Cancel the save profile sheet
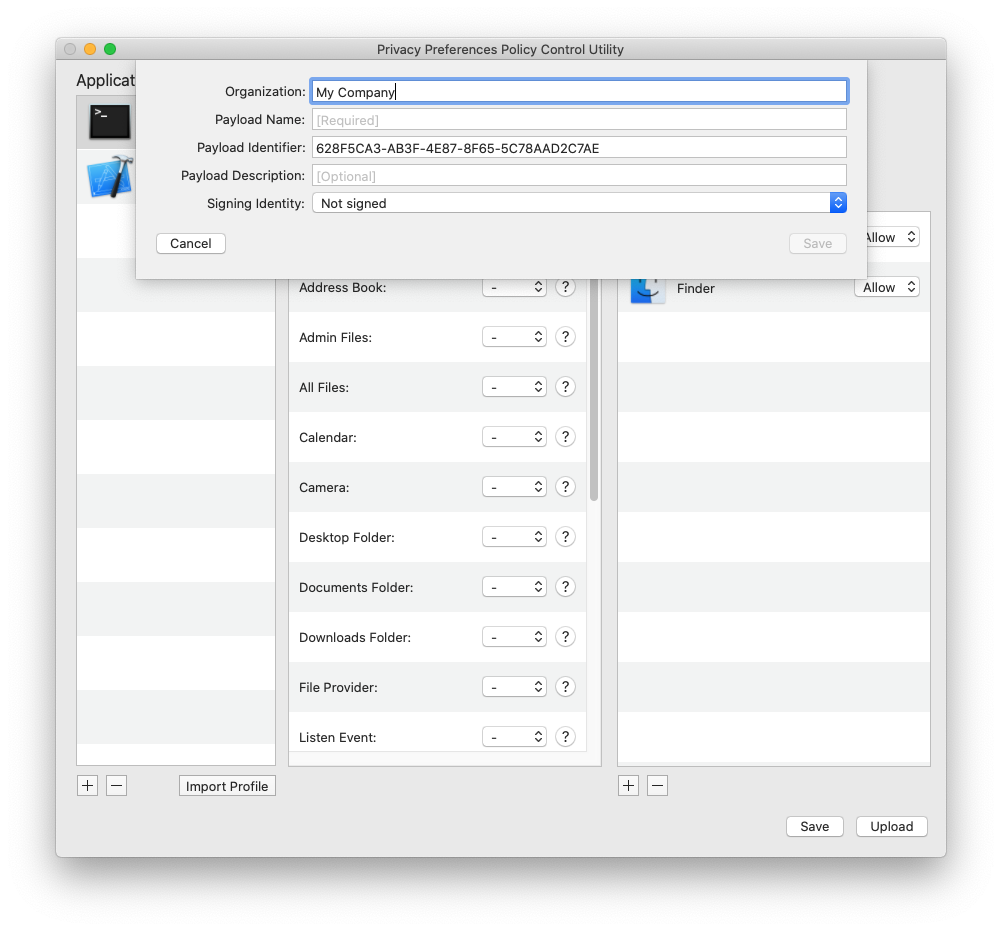The image size is (1002, 931). coord(190,243)
